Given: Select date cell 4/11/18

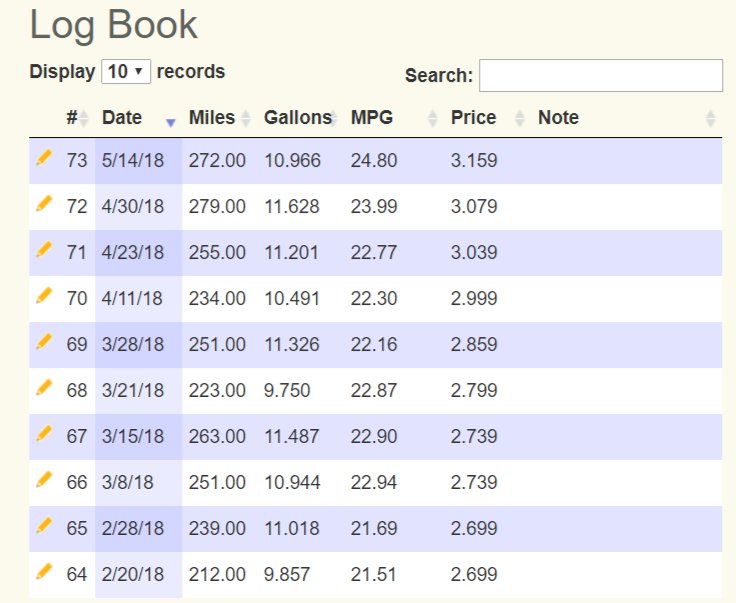Looking at the screenshot, I should click(x=132, y=298).
